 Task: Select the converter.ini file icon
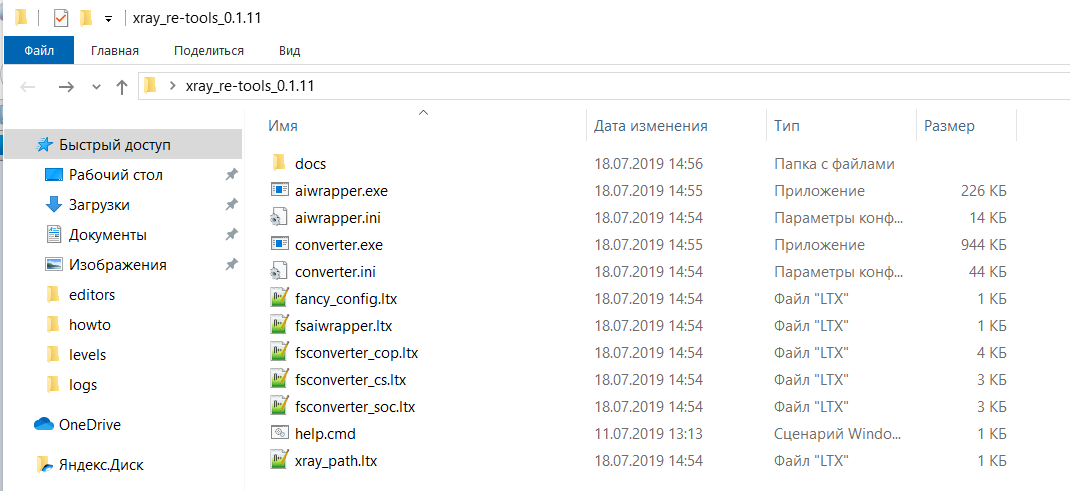[x=278, y=271]
